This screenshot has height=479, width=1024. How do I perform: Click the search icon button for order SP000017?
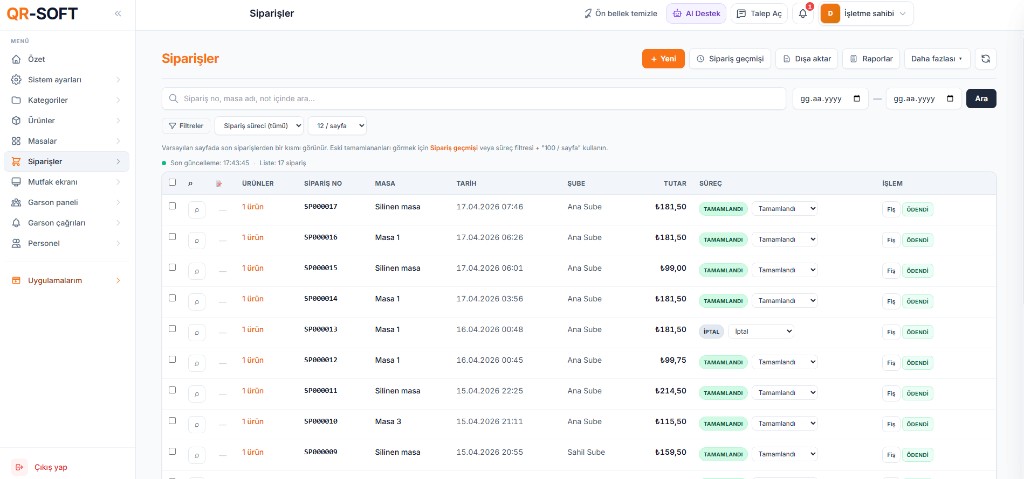pos(196,210)
